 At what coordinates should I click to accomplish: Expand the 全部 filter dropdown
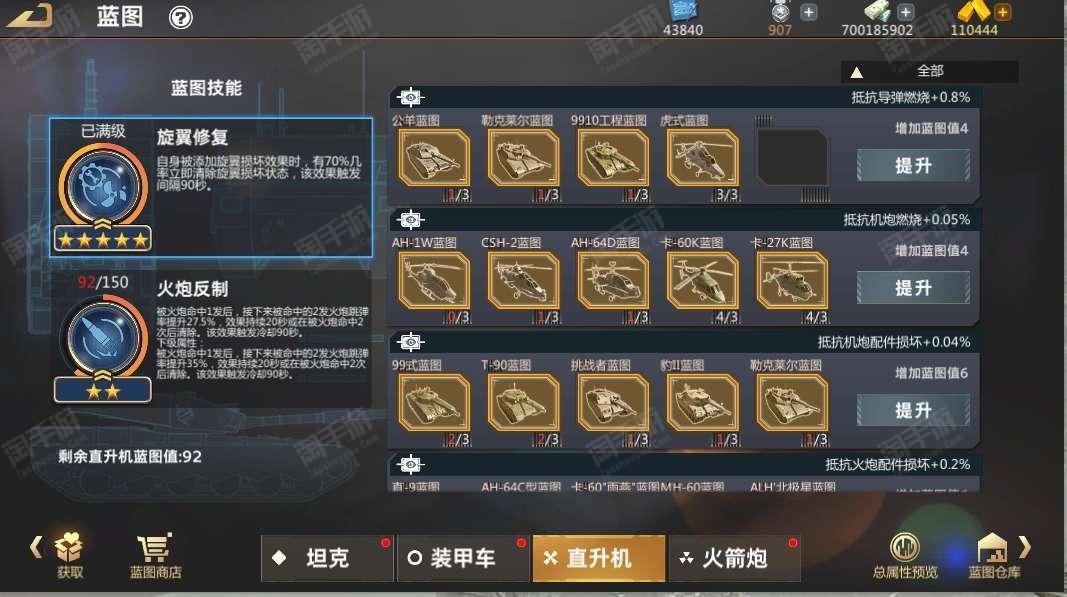point(930,71)
